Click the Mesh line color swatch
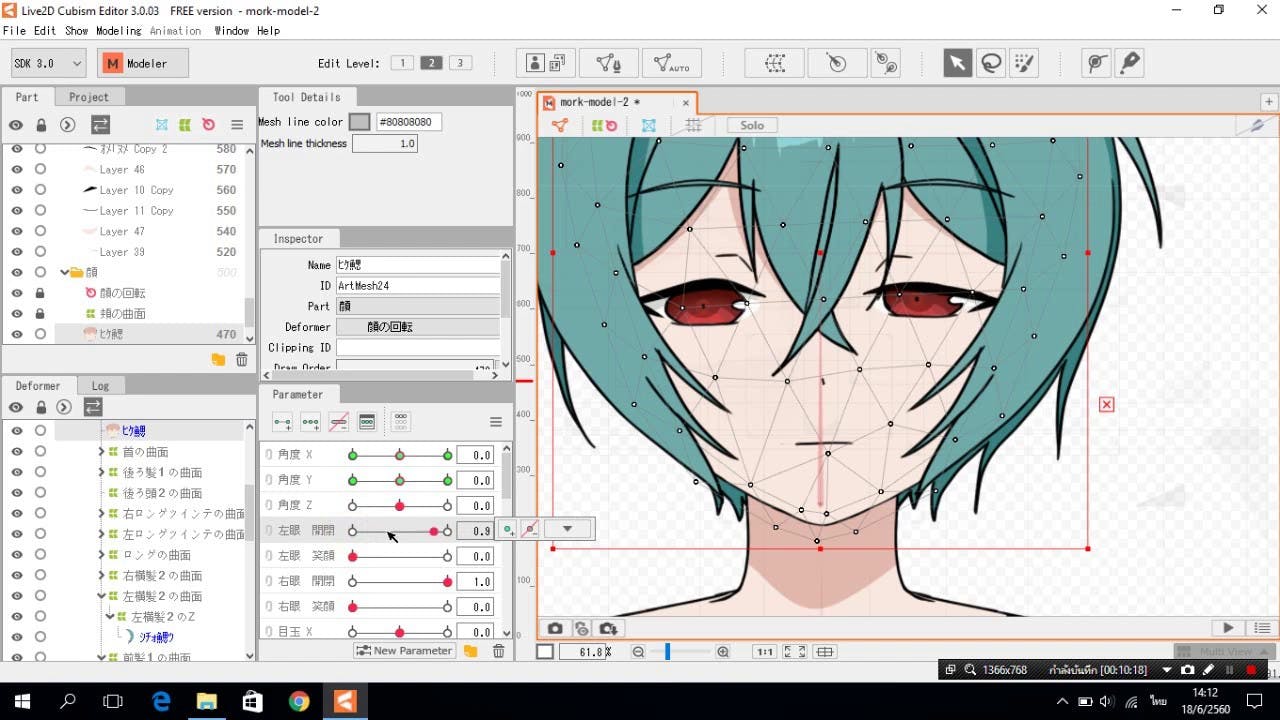Screen dimensions: 1280x720 coord(359,122)
